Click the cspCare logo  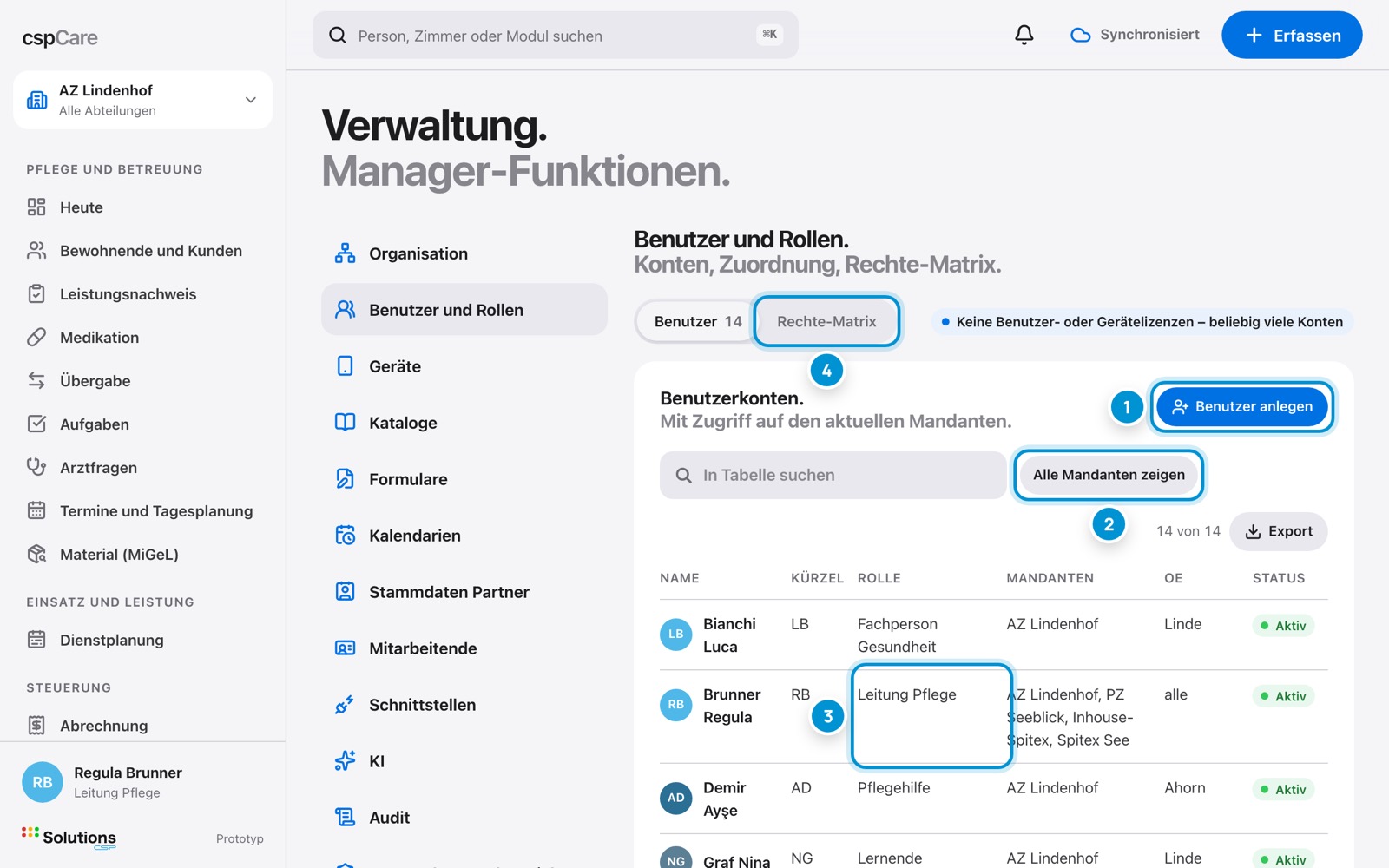60,37
